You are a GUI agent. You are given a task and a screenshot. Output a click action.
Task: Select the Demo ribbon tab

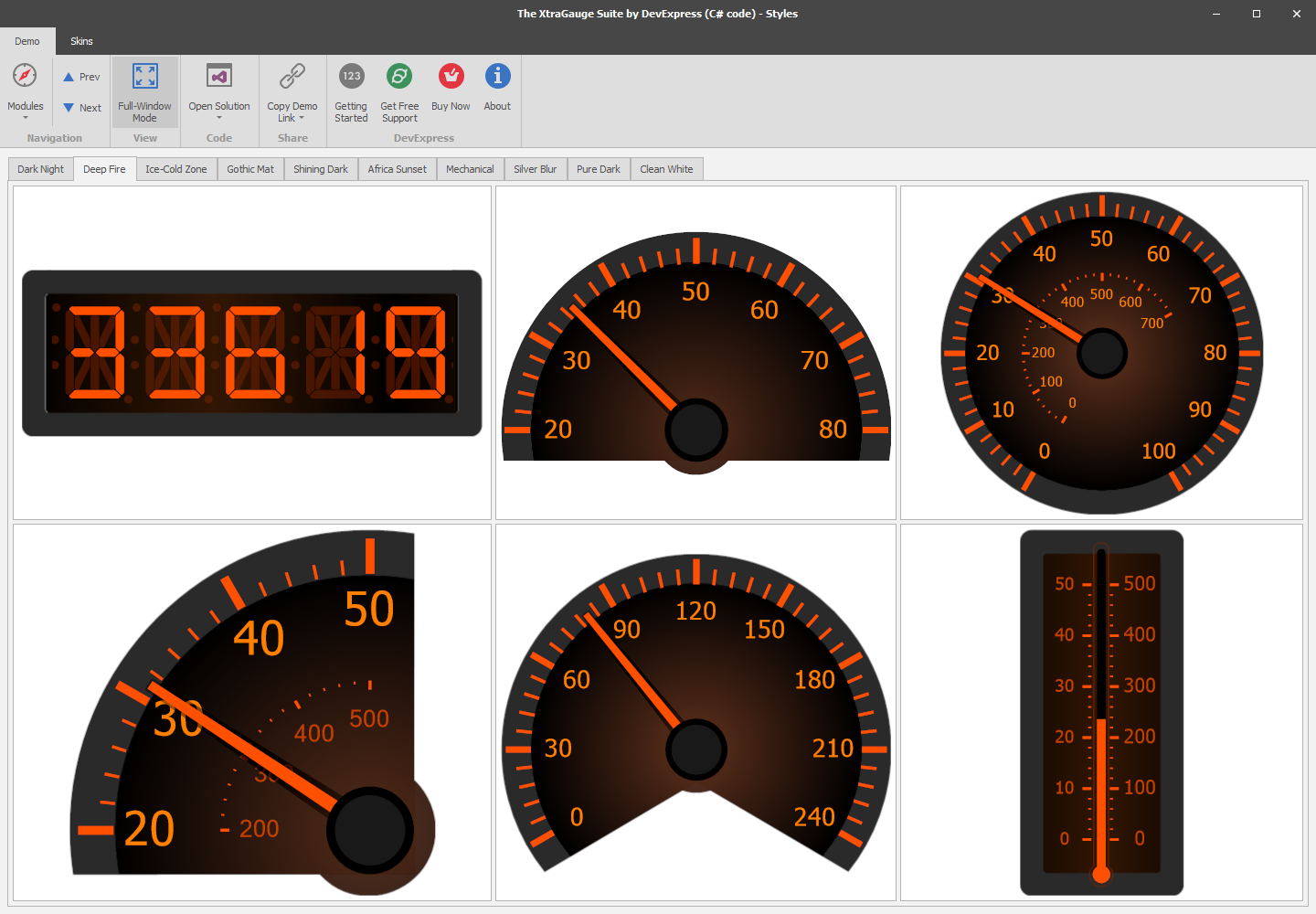pos(27,41)
